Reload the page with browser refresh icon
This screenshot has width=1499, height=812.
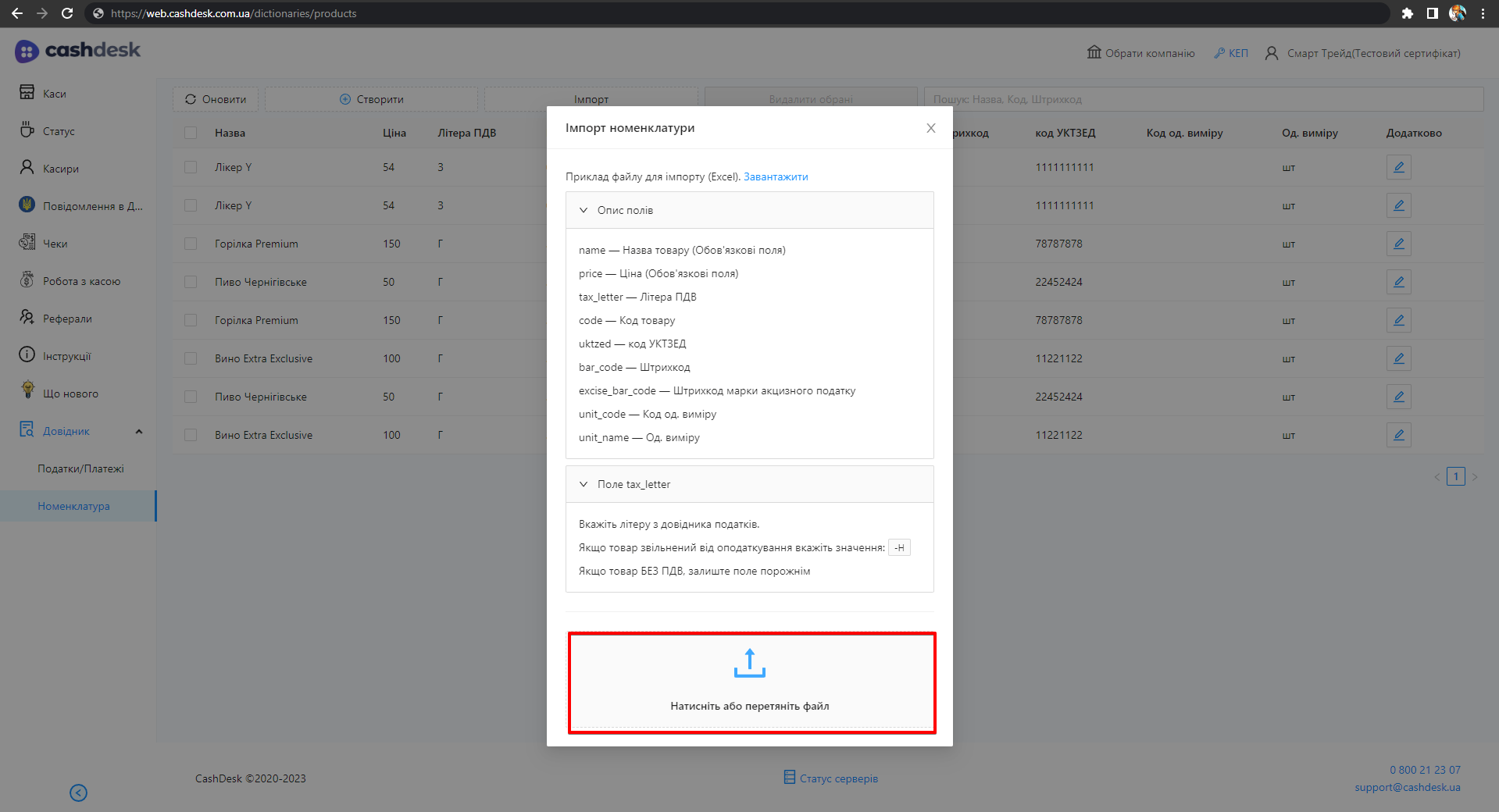[67, 13]
